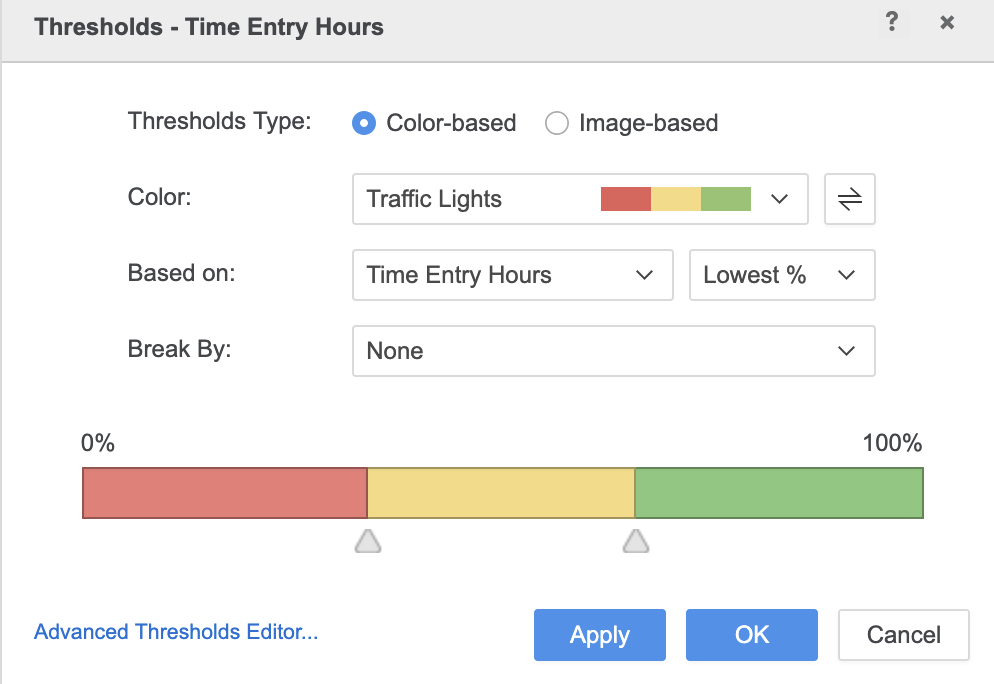Click the threshold reverse/swap icon beside Traffic Lights
Viewport: 994px width, 684px height.
pos(849,198)
